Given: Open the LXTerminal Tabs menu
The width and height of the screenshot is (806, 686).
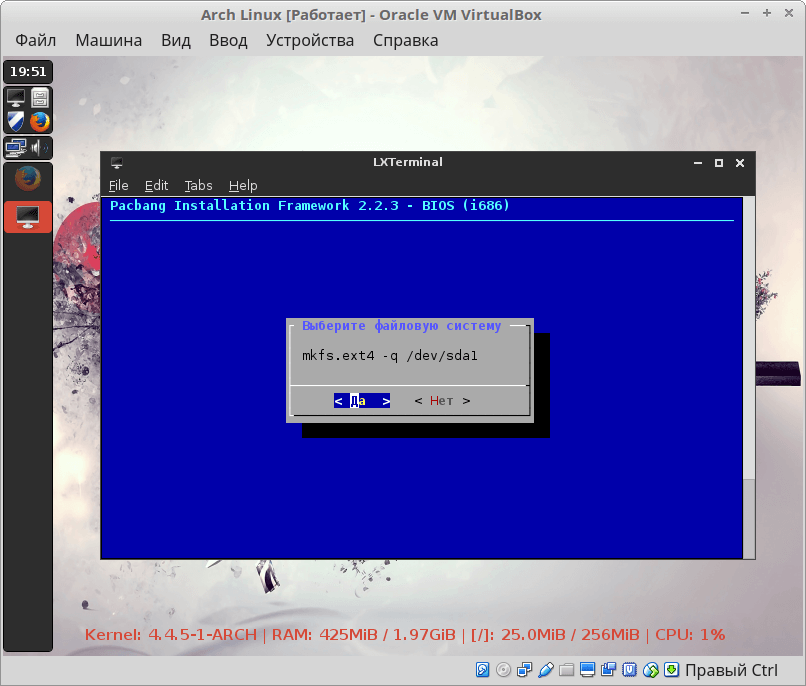Looking at the screenshot, I should [x=198, y=185].
